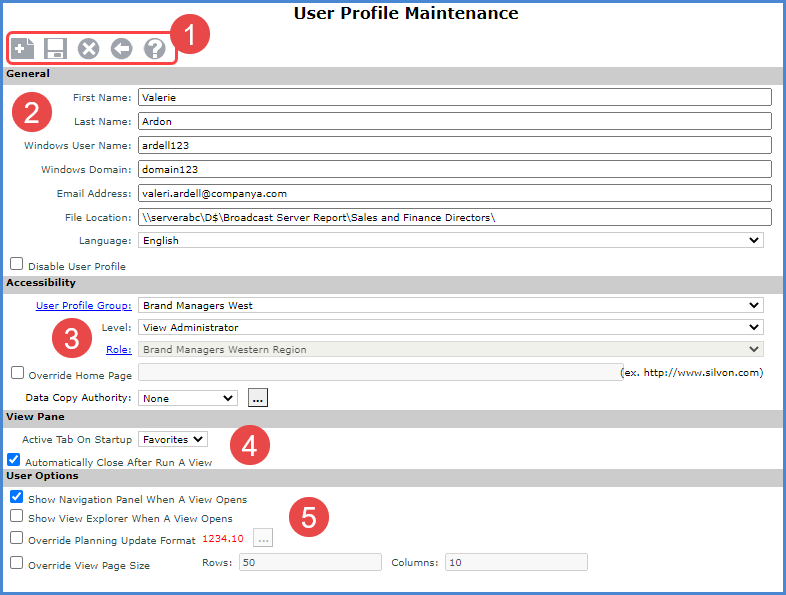786x595 pixels.
Task: Click the Save floppy disk icon
Action: pyautogui.click(x=55, y=48)
